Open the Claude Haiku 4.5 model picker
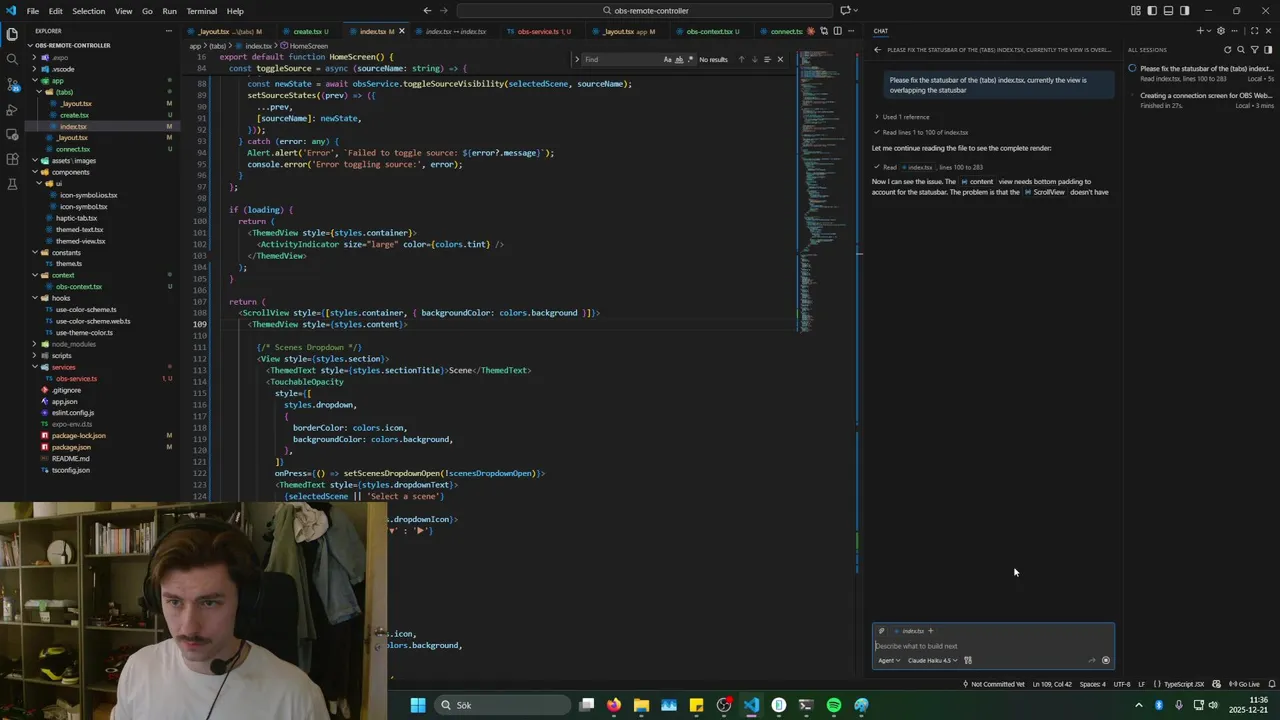The height and width of the screenshot is (720, 1280). 932,660
